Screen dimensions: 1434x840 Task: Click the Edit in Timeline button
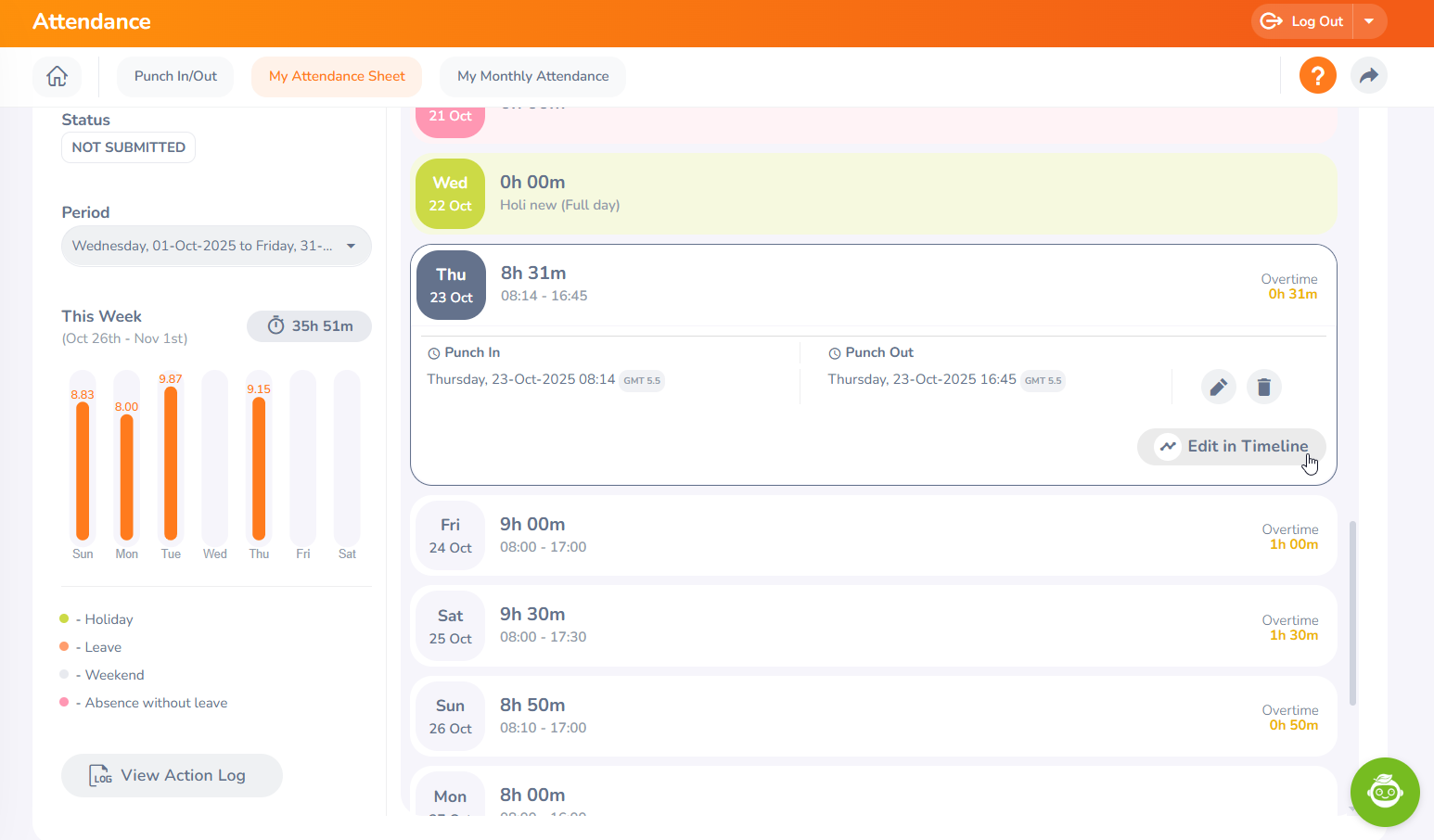(1231, 447)
